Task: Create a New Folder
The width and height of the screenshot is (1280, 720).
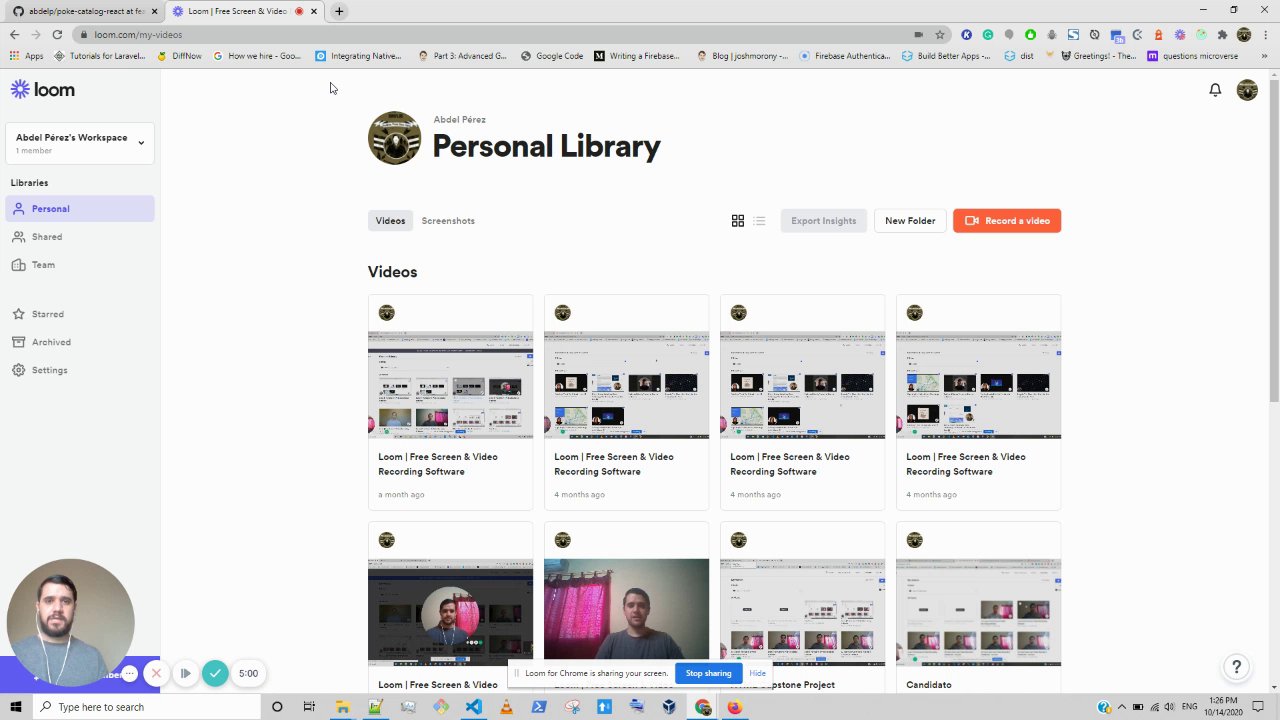Action: (910, 221)
